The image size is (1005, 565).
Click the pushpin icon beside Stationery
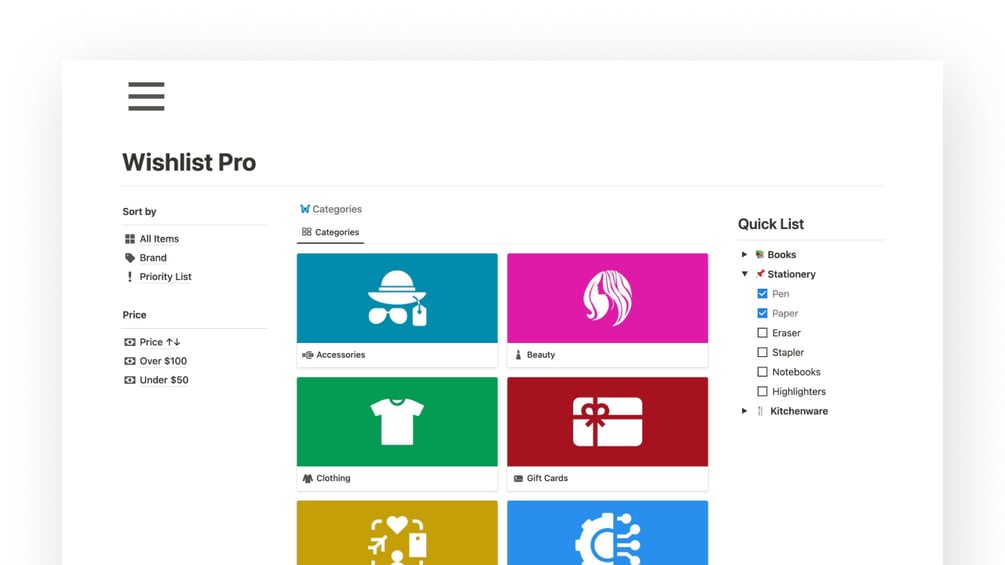[x=760, y=274]
